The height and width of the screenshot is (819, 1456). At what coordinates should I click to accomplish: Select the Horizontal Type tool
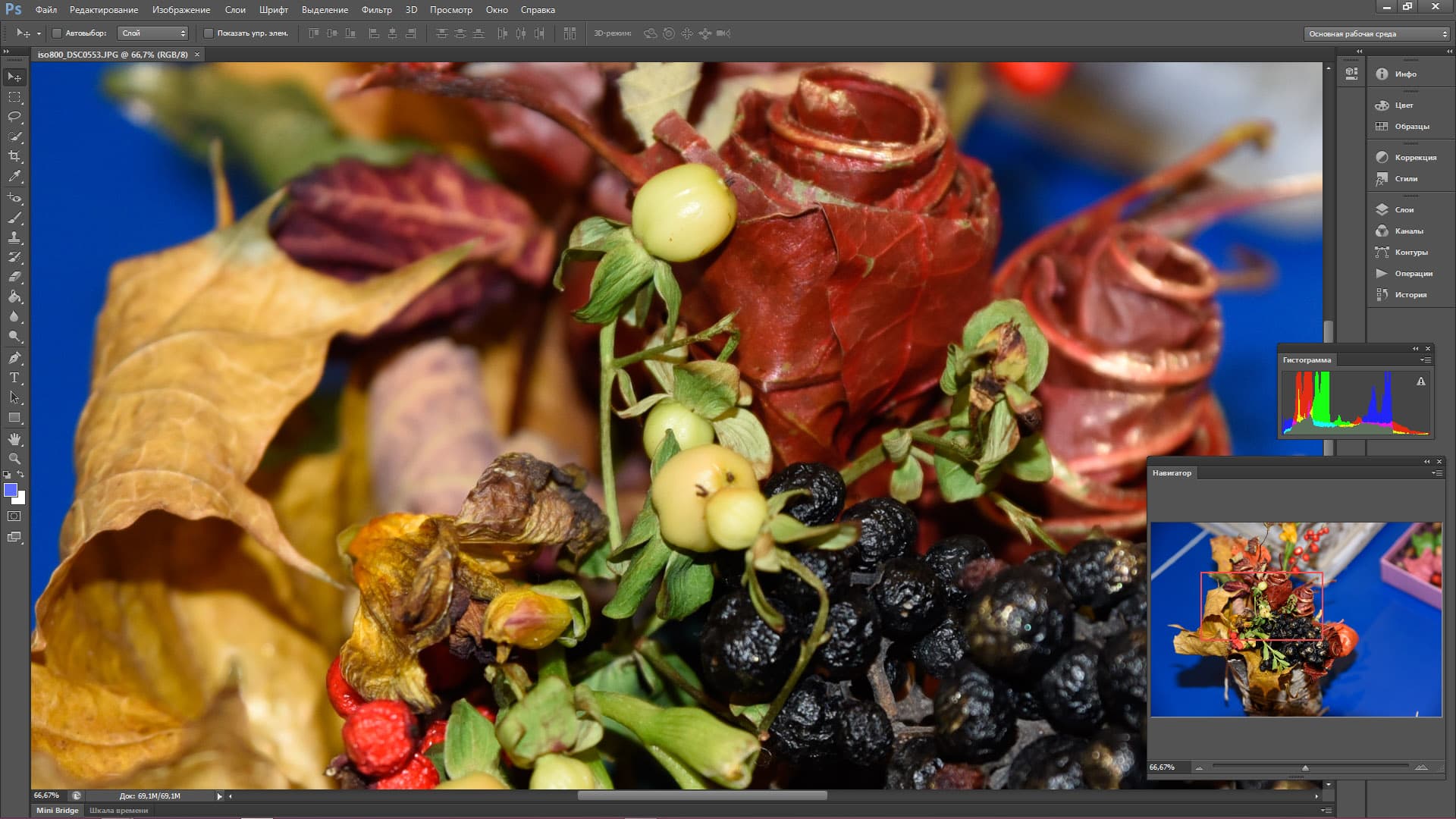[x=14, y=378]
